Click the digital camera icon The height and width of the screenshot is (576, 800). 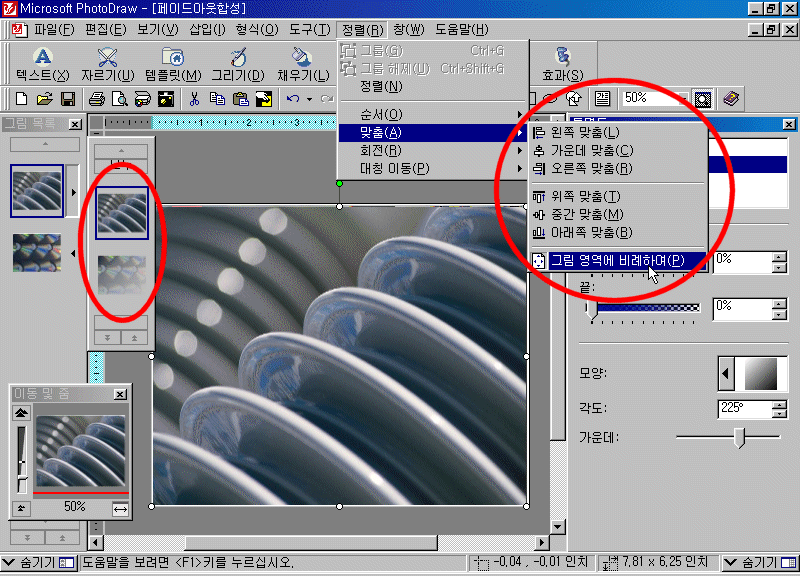[166, 98]
